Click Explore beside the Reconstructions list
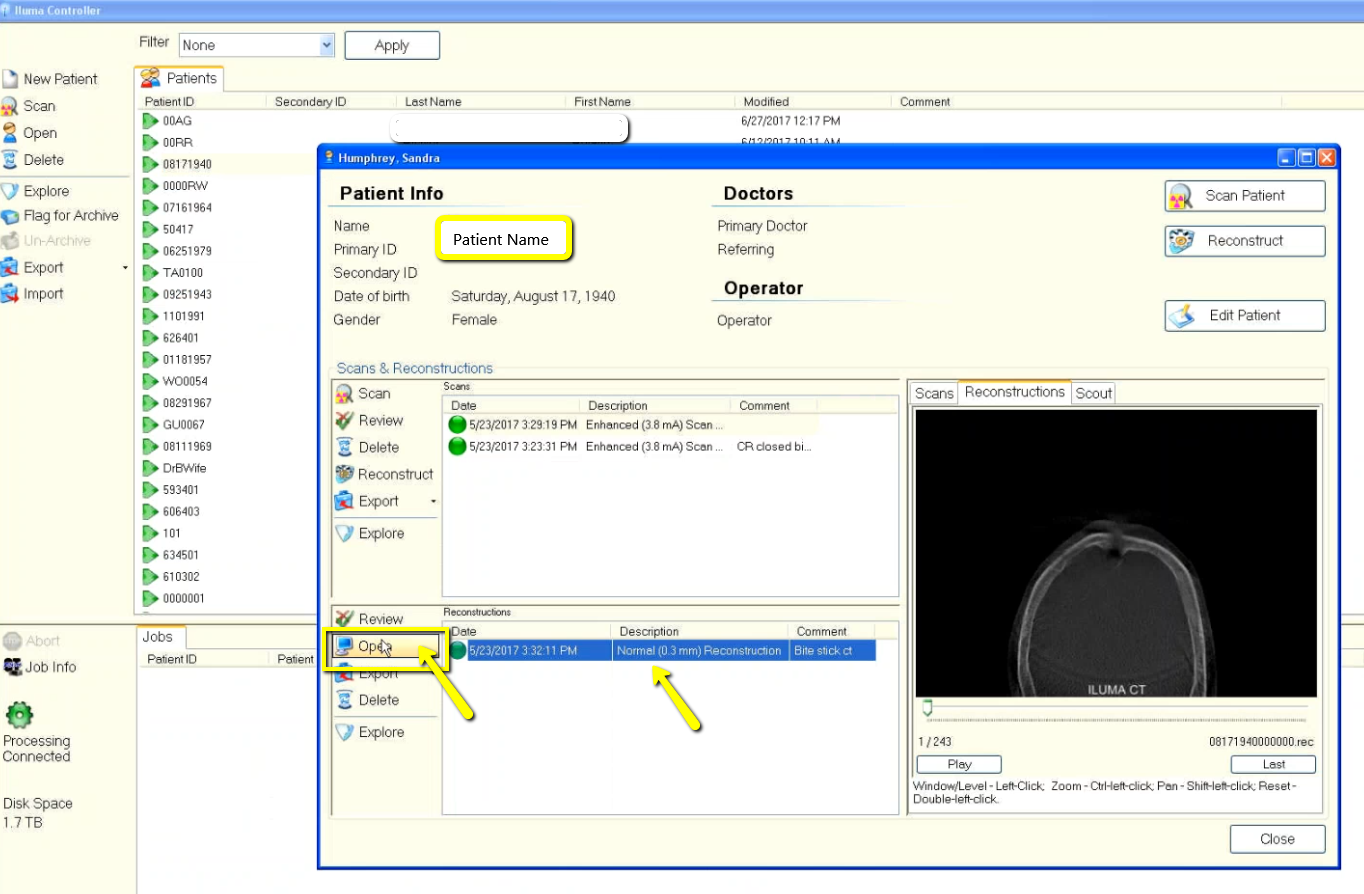The image size is (1364, 894). 371,732
